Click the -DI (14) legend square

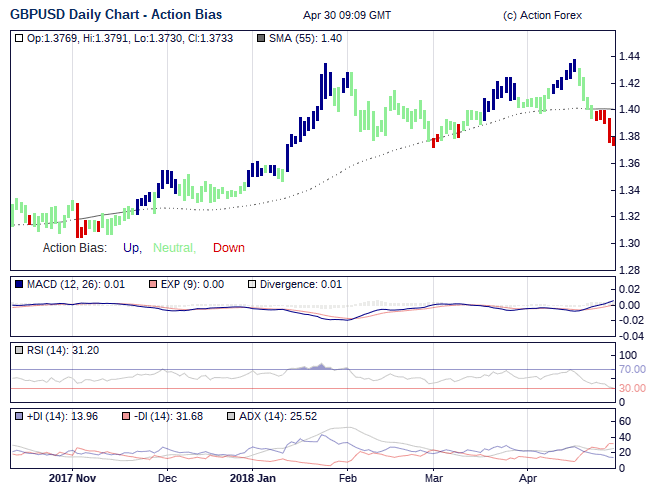[x=125, y=415]
